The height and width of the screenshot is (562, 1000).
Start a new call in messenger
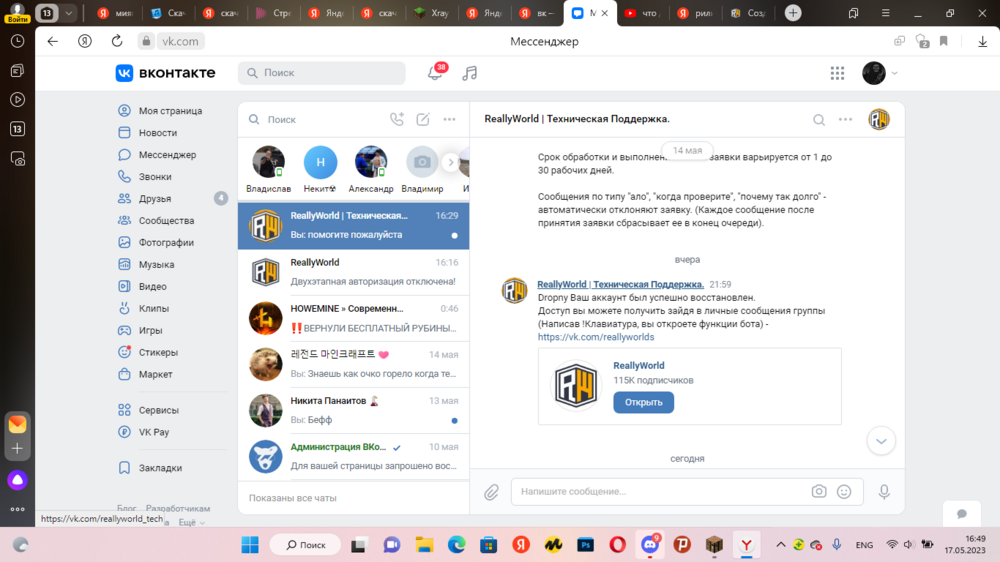pos(397,119)
